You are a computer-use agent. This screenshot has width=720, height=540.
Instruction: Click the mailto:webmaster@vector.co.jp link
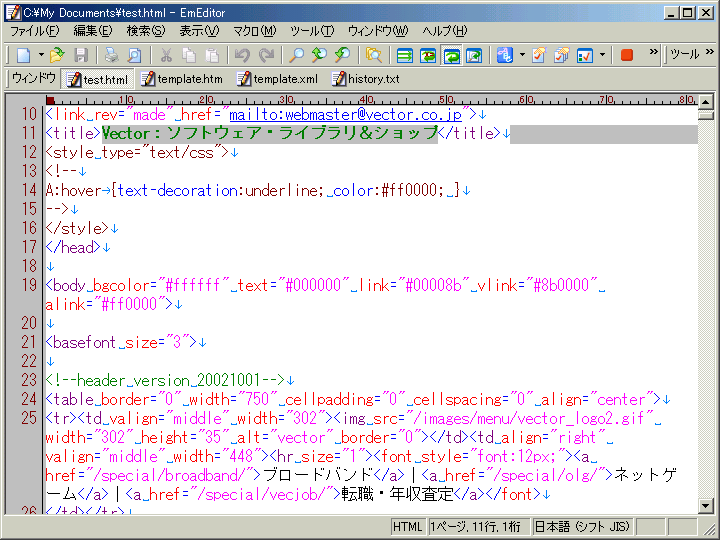click(x=345, y=114)
